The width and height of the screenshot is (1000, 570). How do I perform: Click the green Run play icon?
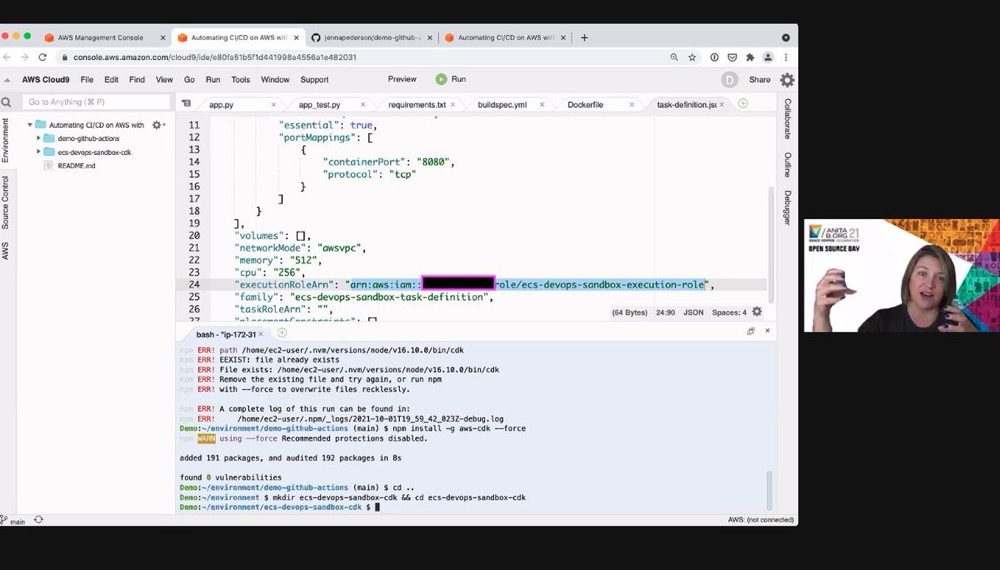pyautogui.click(x=441, y=79)
